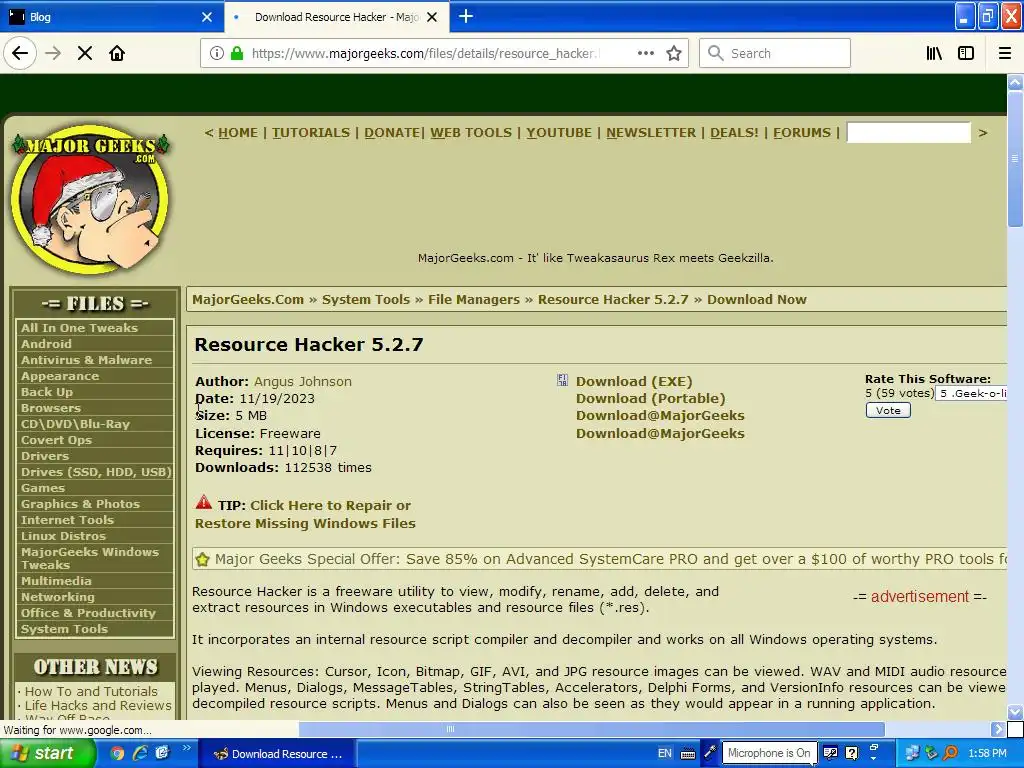Click the vertical scrollbar down arrow
The height and width of the screenshot is (768, 1024).
(1015, 712)
